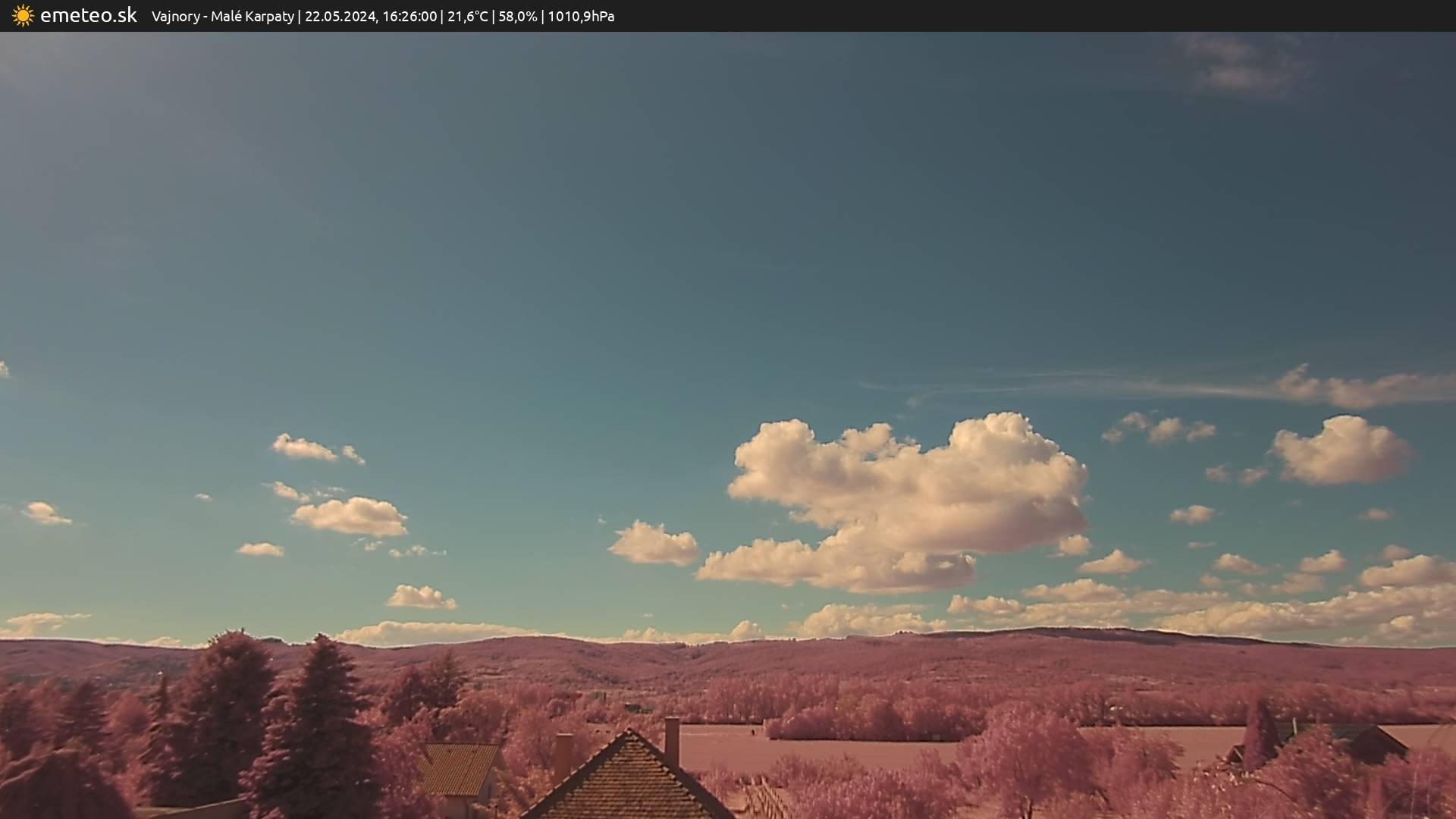Click the 58,0% humidity reading
1456x819 pixels.
(x=517, y=17)
